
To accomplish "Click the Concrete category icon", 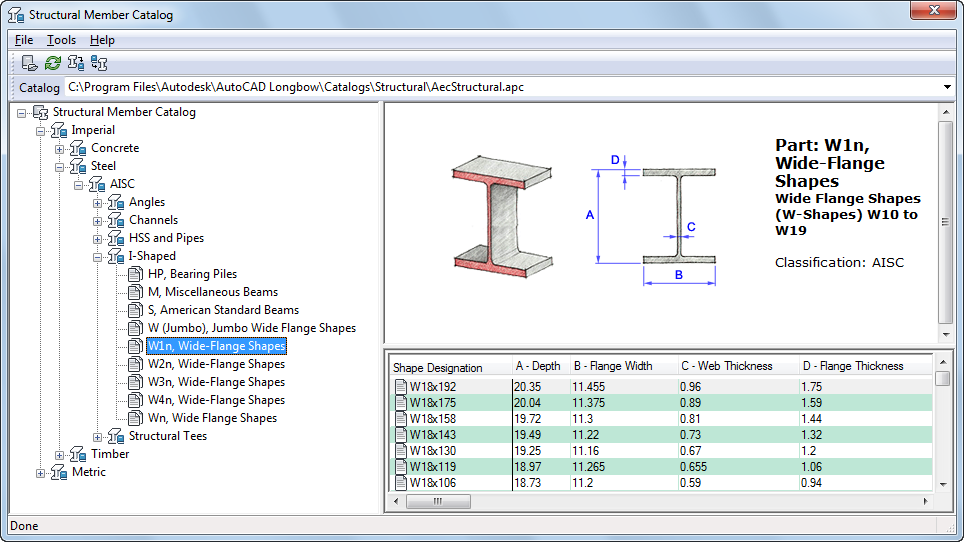I will [x=77, y=148].
